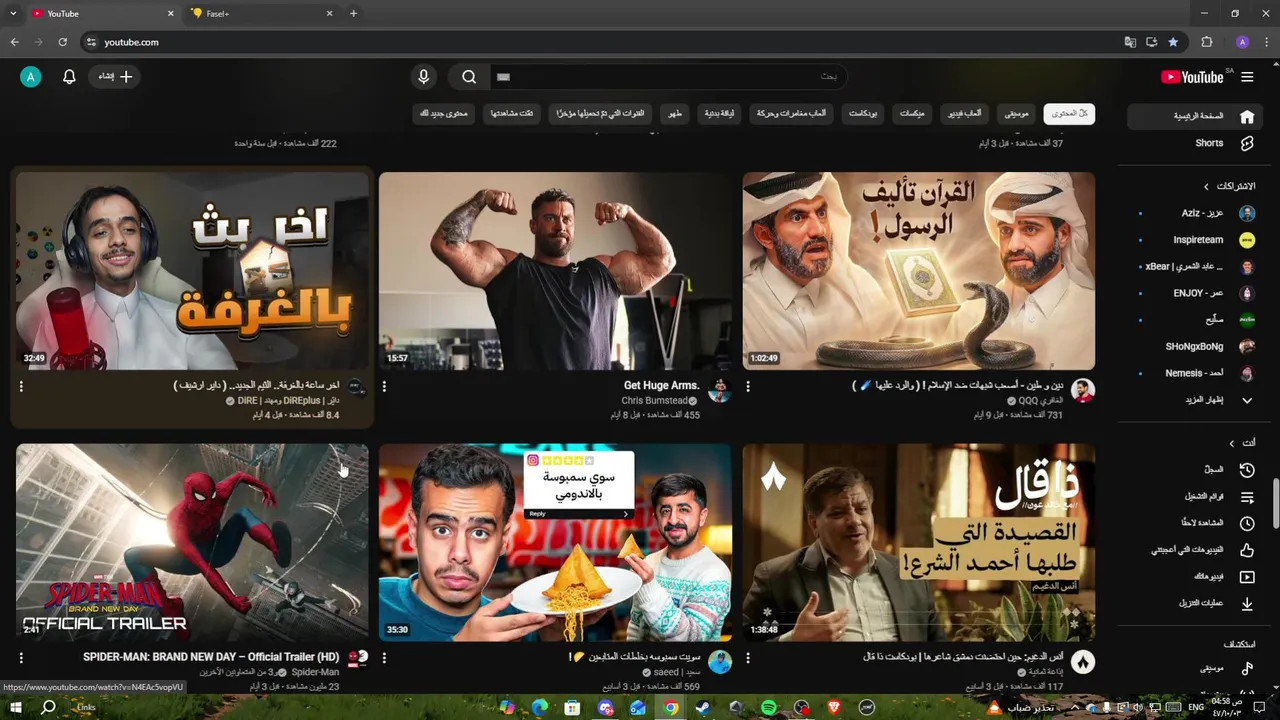Open the samosa noodles video thumbnail
The width and height of the screenshot is (1280, 720).
click(555, 542)
